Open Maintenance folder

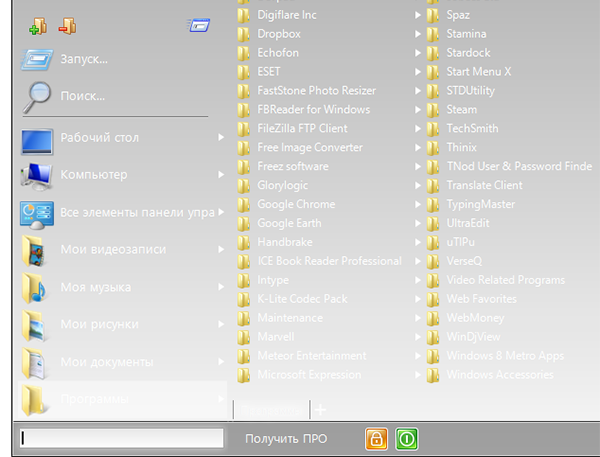pyautogui.click(x=329, y=318)
